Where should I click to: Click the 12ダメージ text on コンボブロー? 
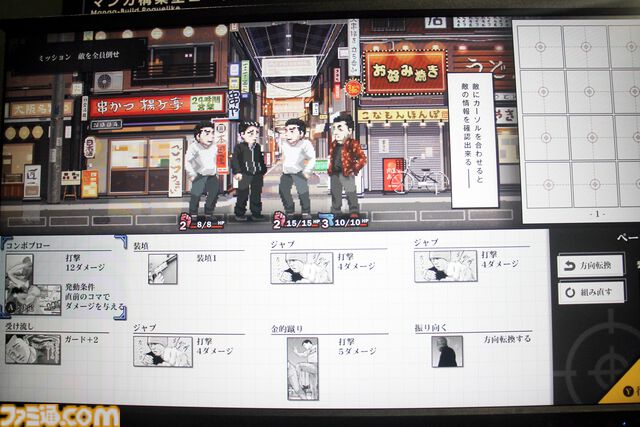[x=85, y=267]
